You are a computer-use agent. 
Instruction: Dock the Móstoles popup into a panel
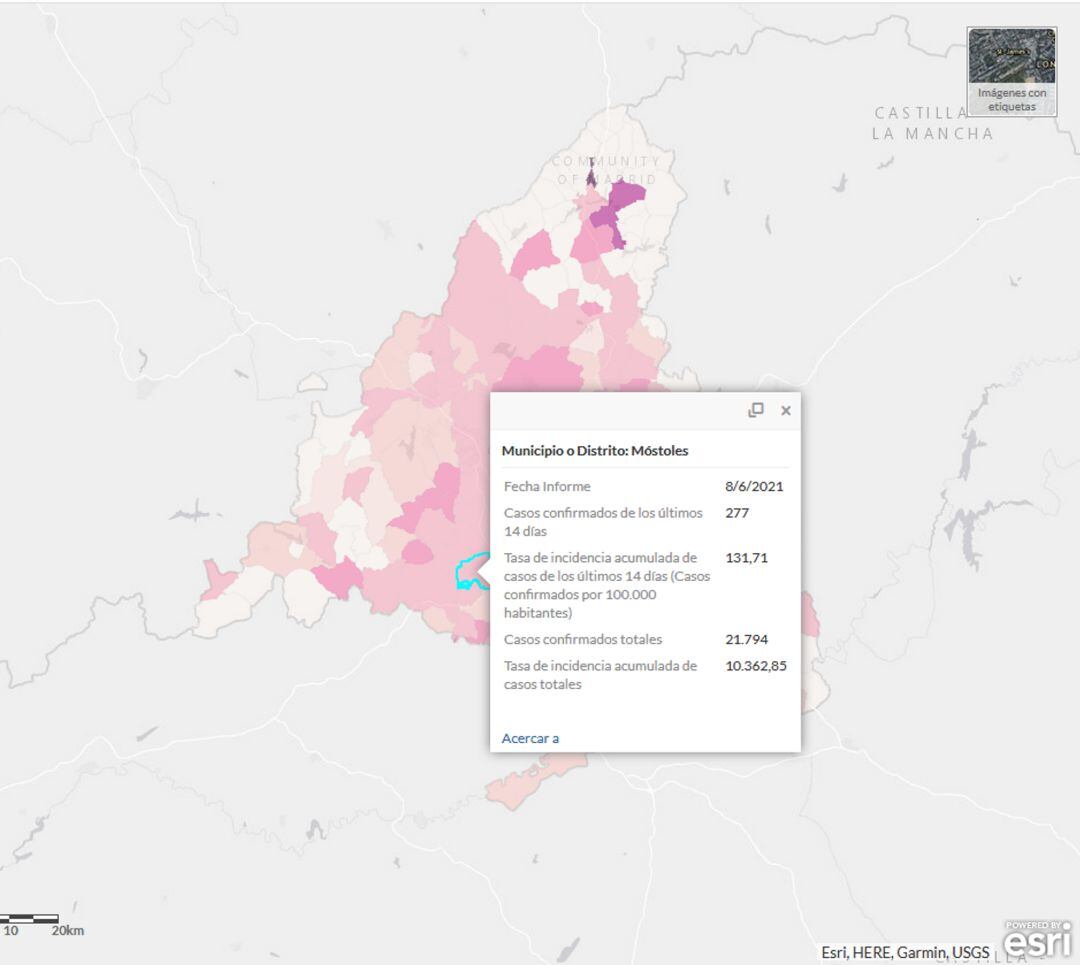pyautogui.click(x=757, y=410)
